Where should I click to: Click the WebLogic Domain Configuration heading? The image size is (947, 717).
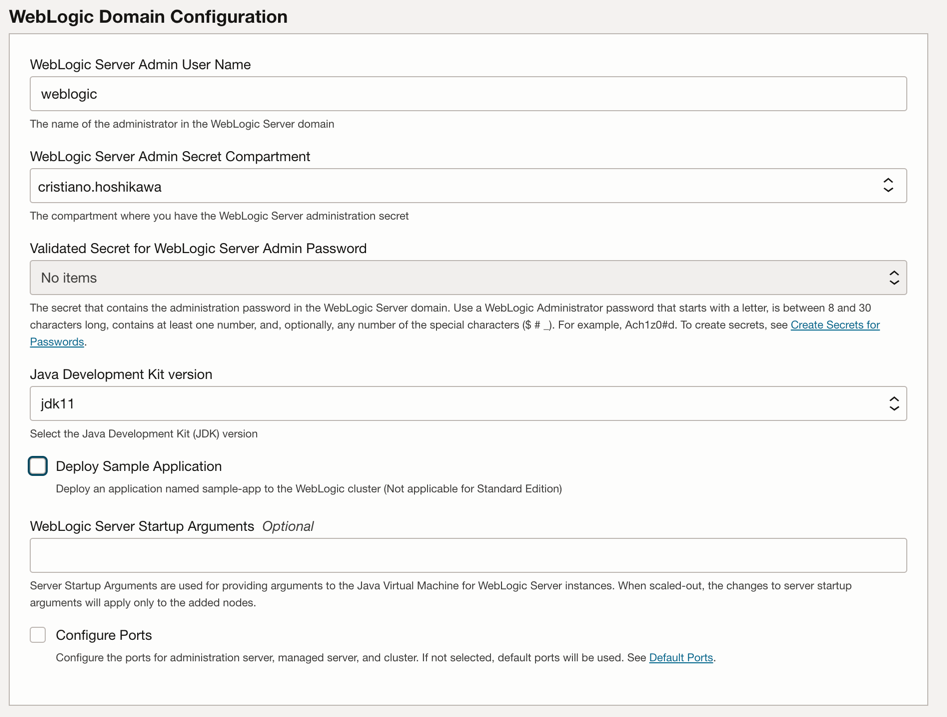pos(148,17)
